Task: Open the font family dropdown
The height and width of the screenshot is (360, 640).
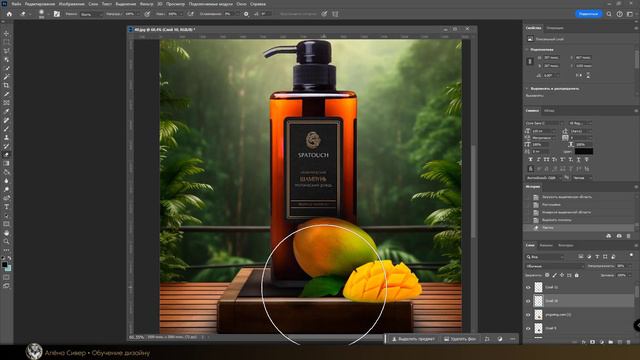Action: point(545,123)
